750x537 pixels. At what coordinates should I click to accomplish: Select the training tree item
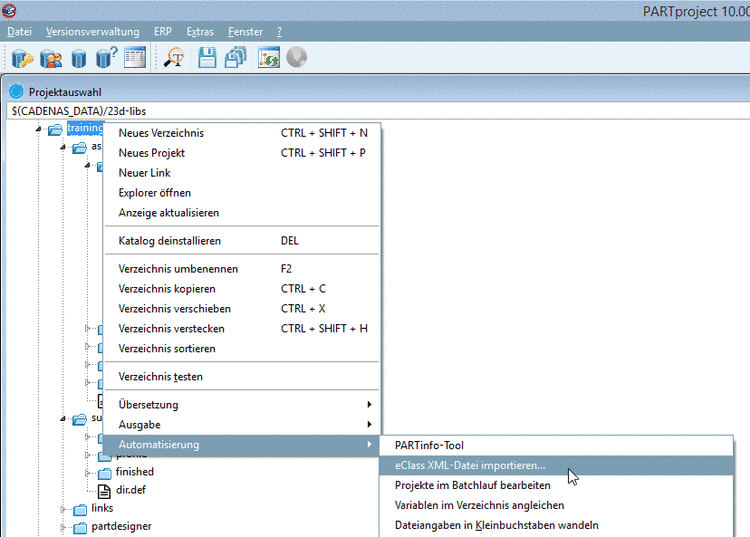click(x=85, y=128)
